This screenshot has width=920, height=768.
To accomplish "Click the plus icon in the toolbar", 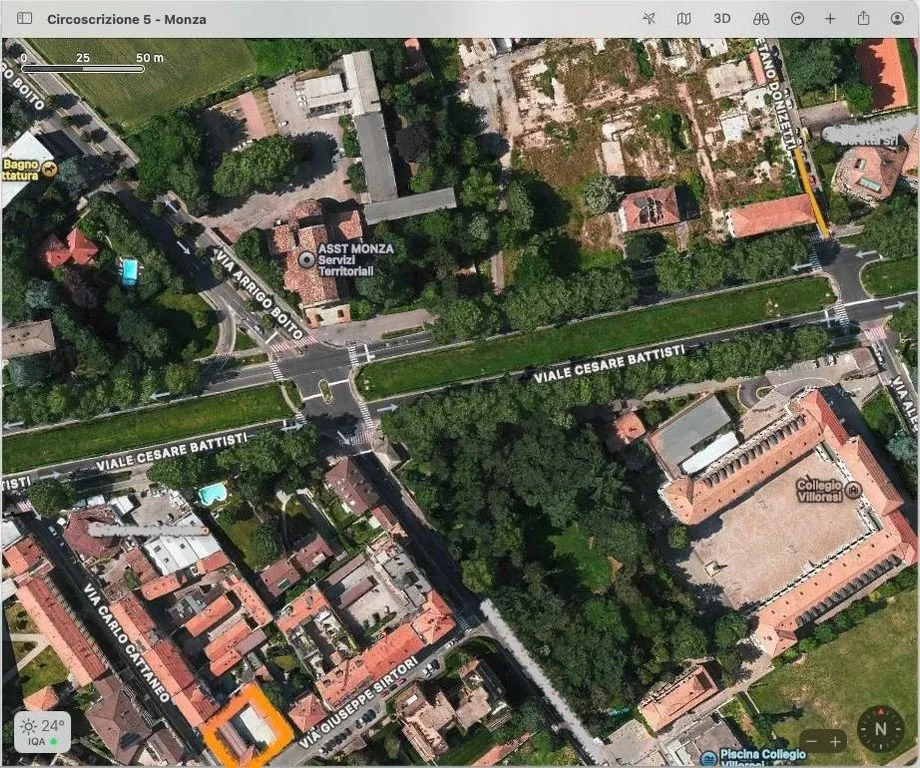I will coord(830,19).
